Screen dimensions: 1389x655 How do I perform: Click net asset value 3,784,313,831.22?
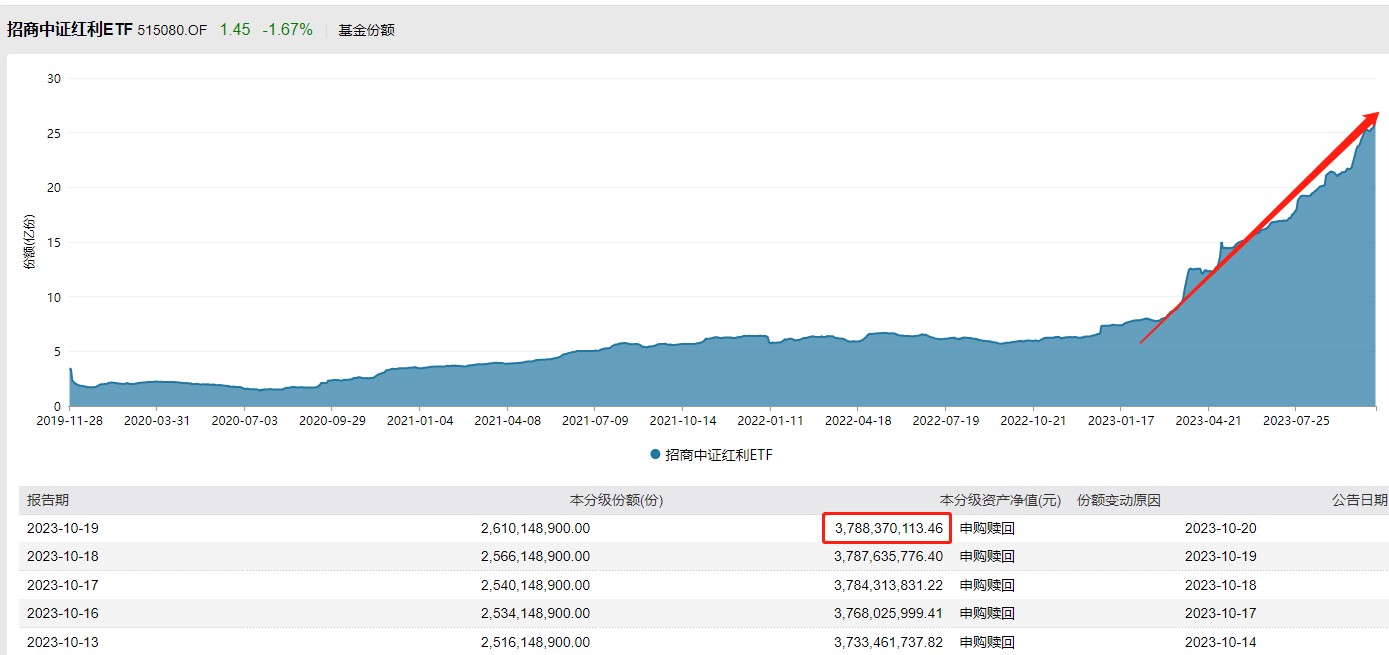pos(888,585)
